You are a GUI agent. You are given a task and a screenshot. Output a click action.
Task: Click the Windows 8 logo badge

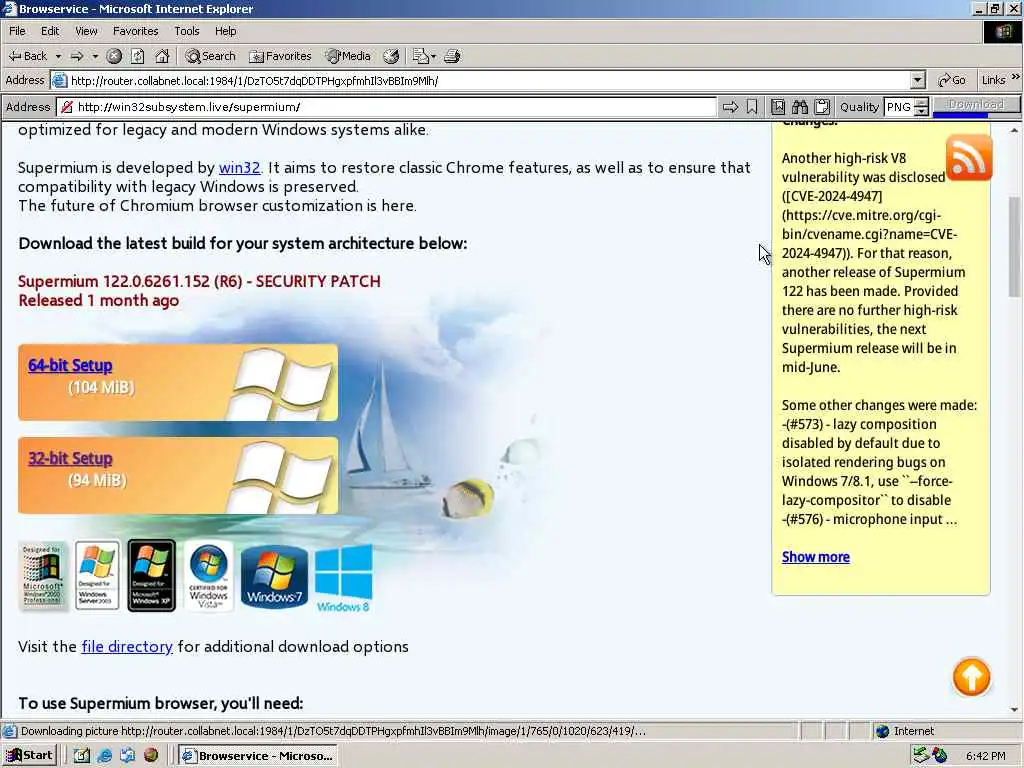[x=344, y=579]
